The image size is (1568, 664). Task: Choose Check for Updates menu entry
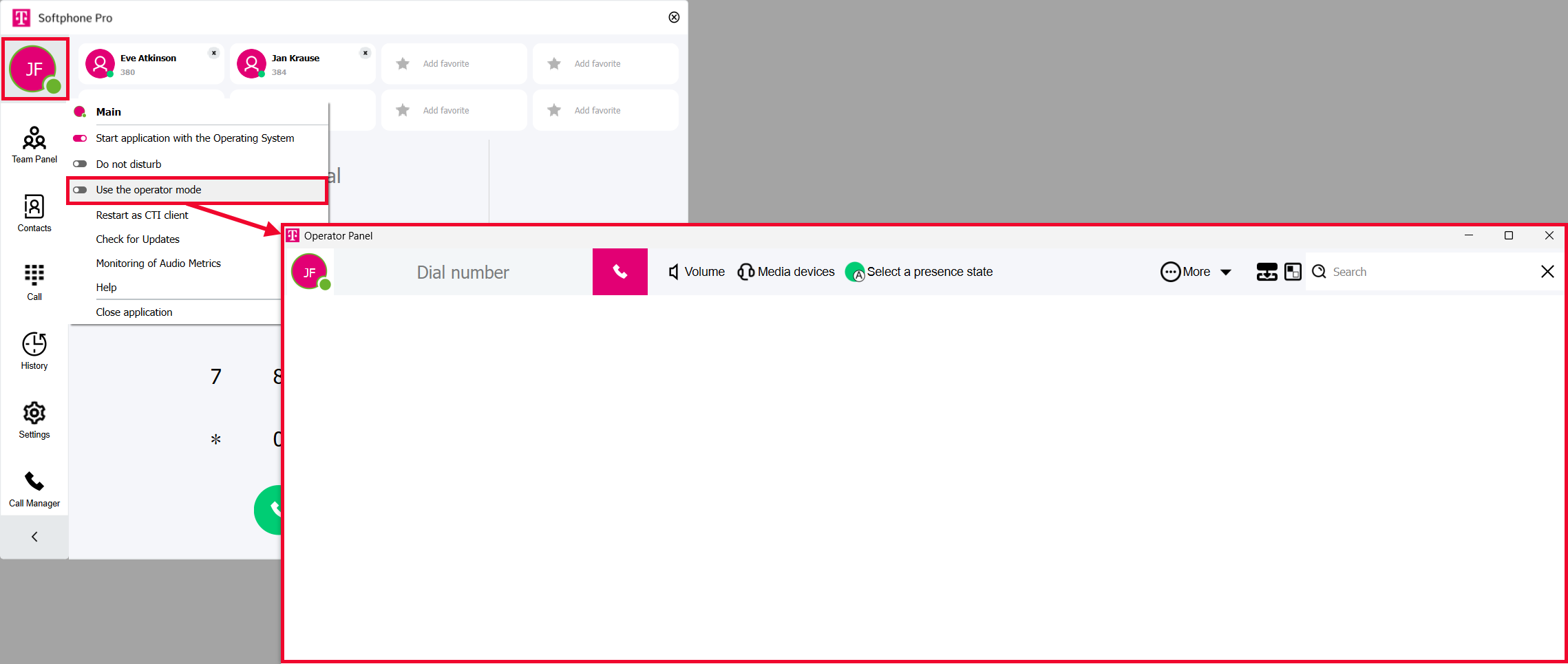(x=138, y=239)
